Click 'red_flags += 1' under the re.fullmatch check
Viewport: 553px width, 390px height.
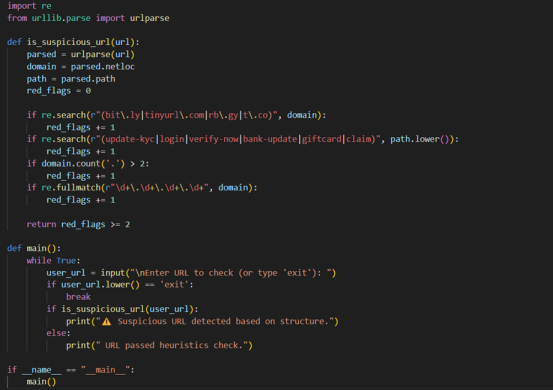click(x=81, y=200)
